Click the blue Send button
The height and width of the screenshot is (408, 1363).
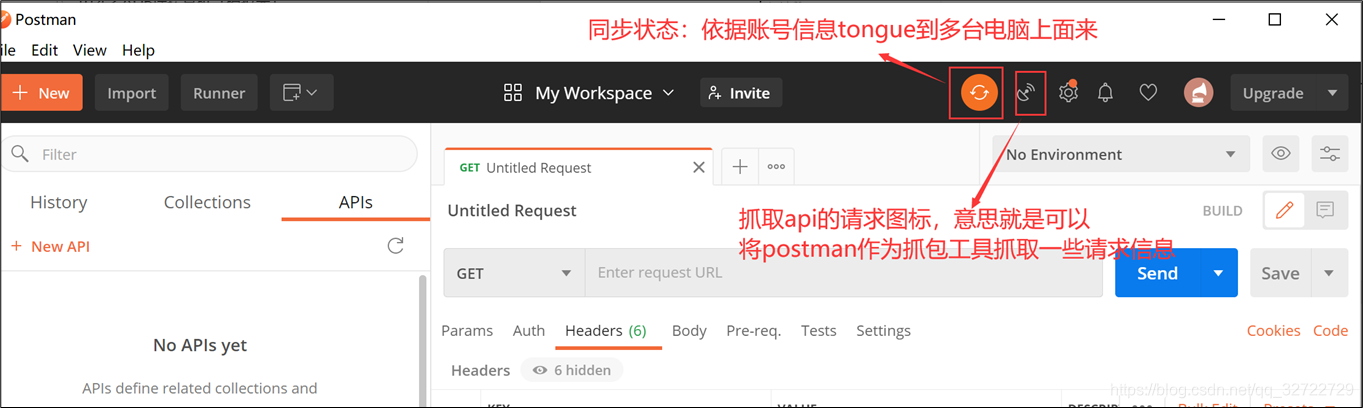1157,273
